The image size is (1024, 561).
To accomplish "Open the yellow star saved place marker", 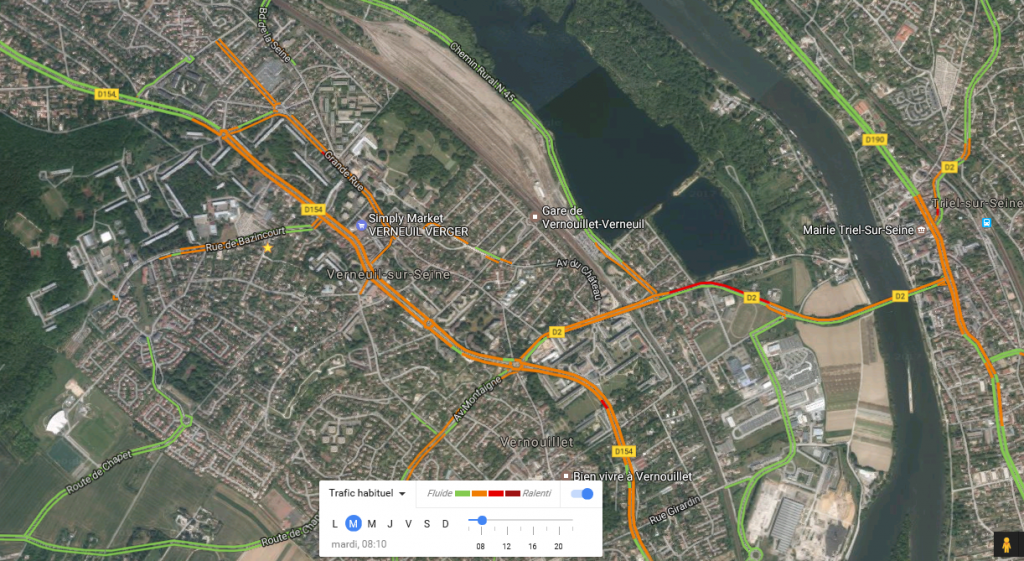I will 267,248.
